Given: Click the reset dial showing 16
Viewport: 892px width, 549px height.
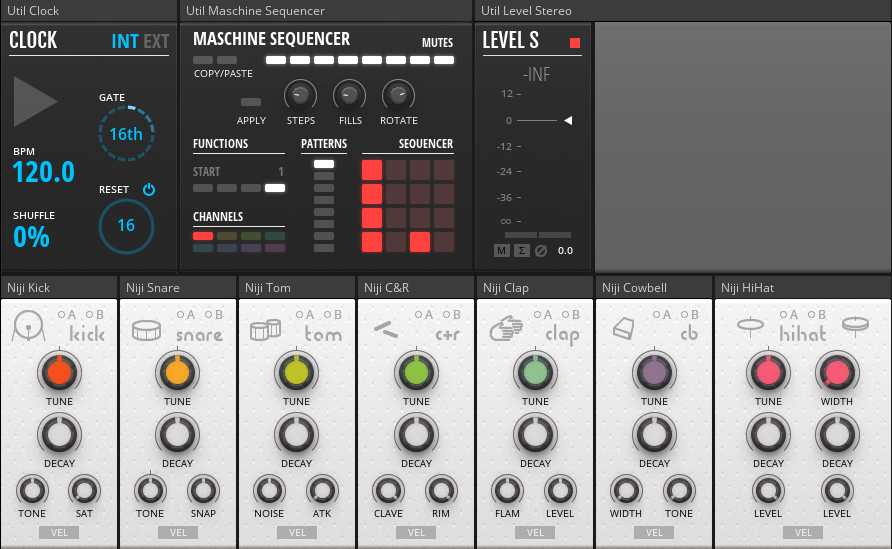Looking at the screenshot, I should point(126,226).
